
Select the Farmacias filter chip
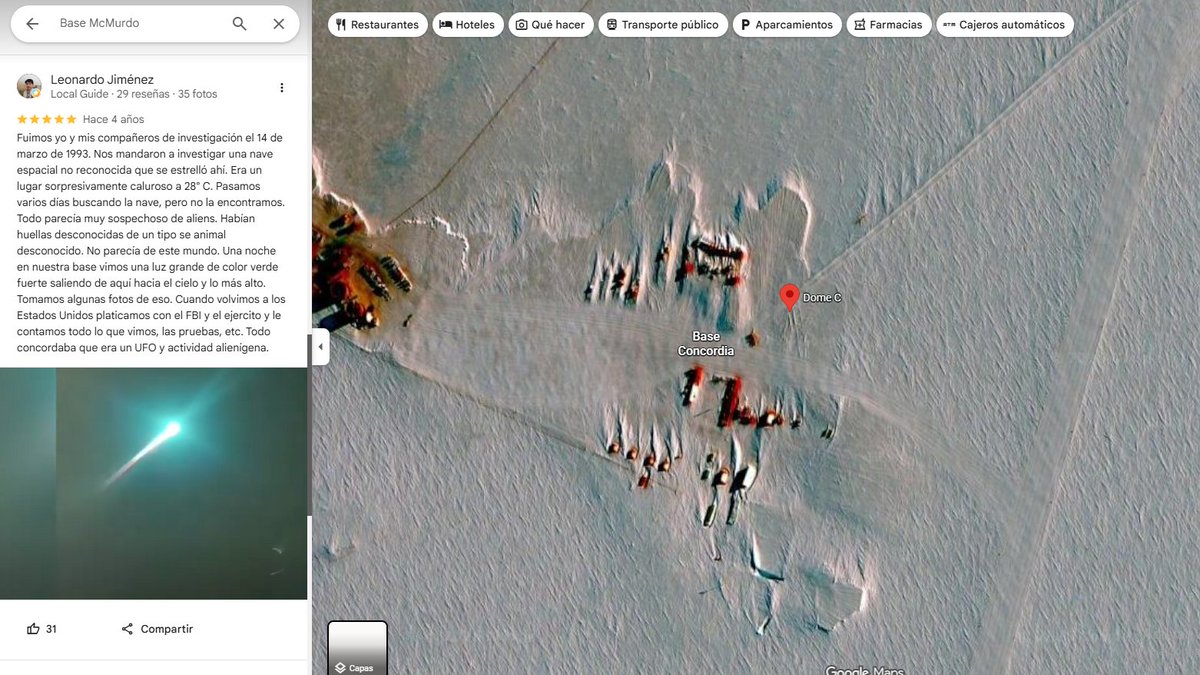click(x=888, y=25)
